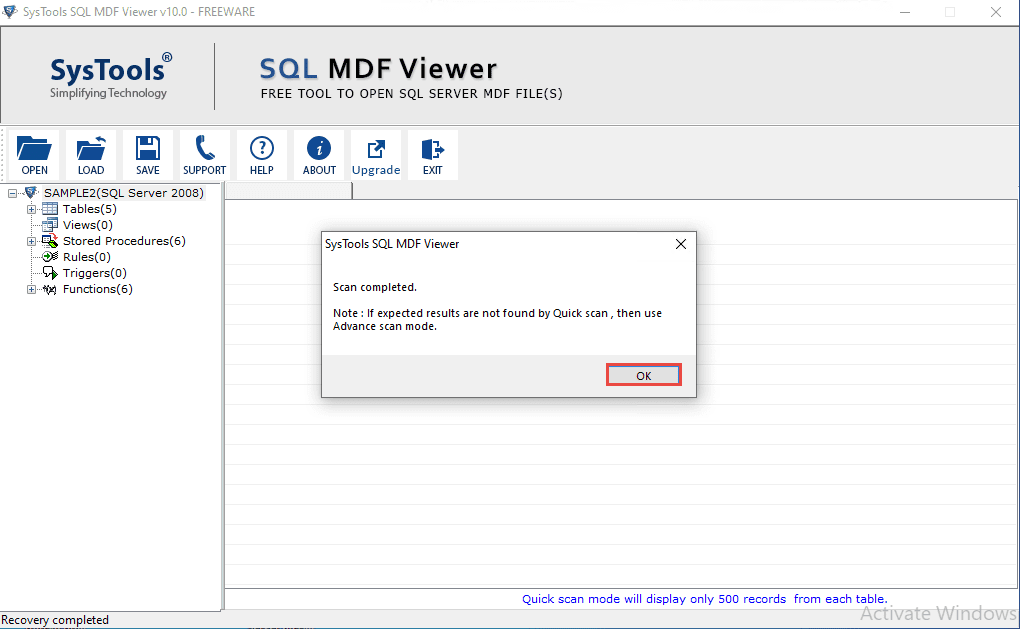Expand the Stored Procedures(6) node
The width and height of the screenshot is (1020, 629).
pos(31,241)
